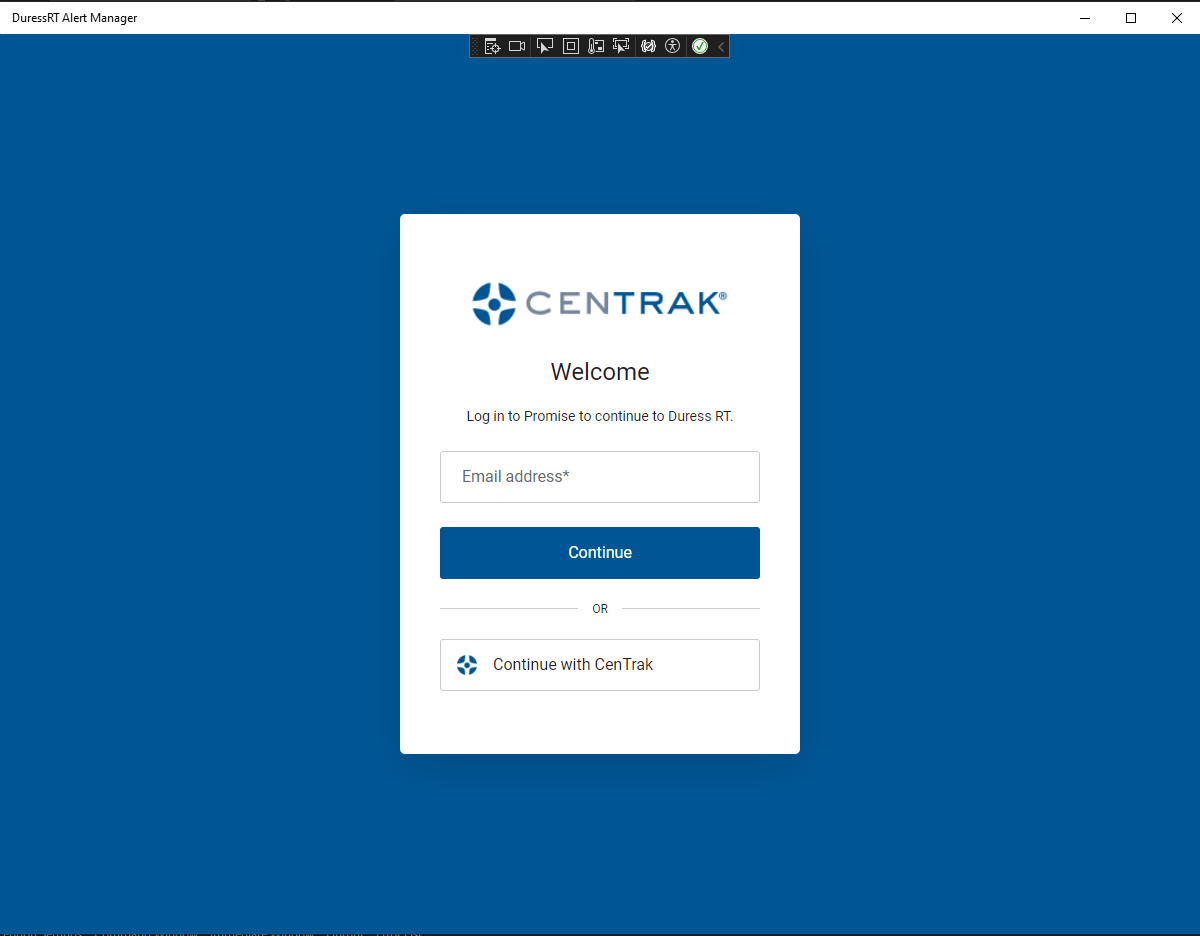Open accessibility checker person icon

[x=672, y=46]
